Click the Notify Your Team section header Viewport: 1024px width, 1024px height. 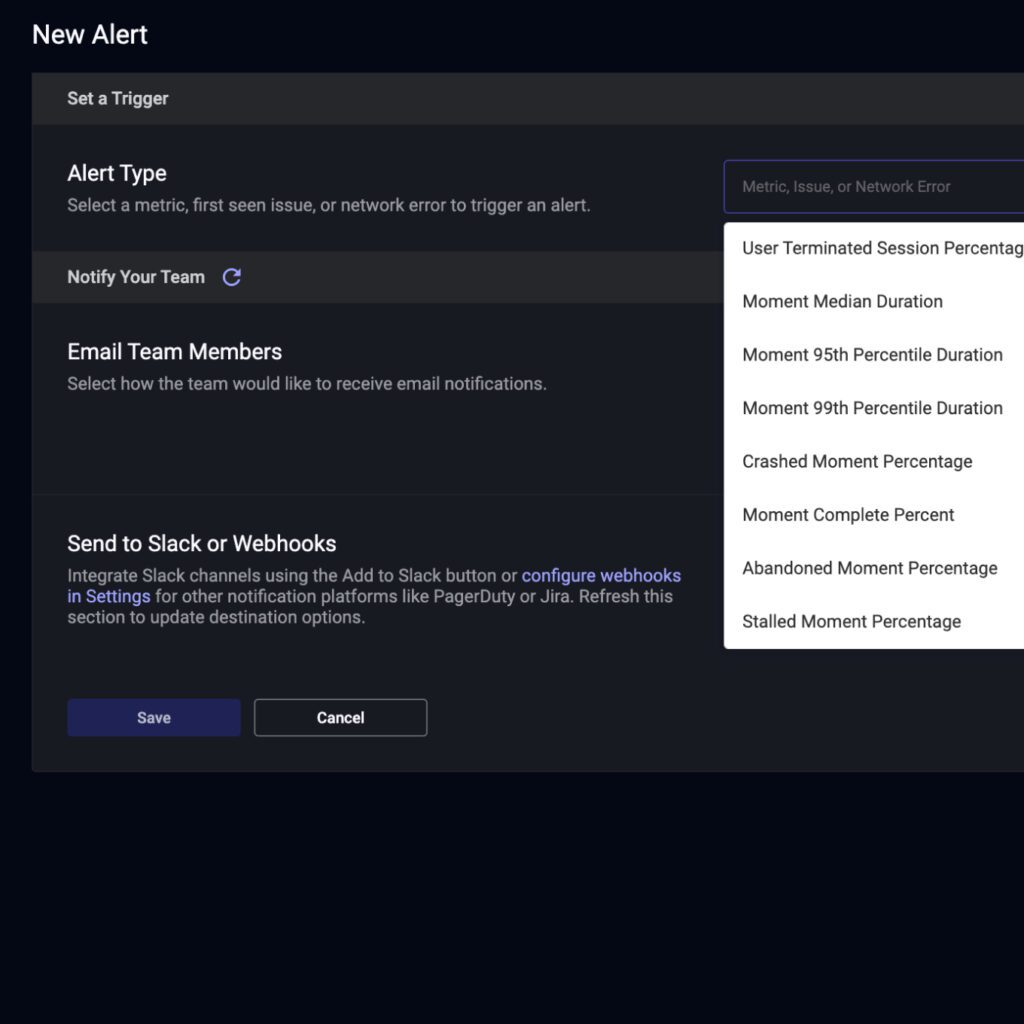point(136,277)
